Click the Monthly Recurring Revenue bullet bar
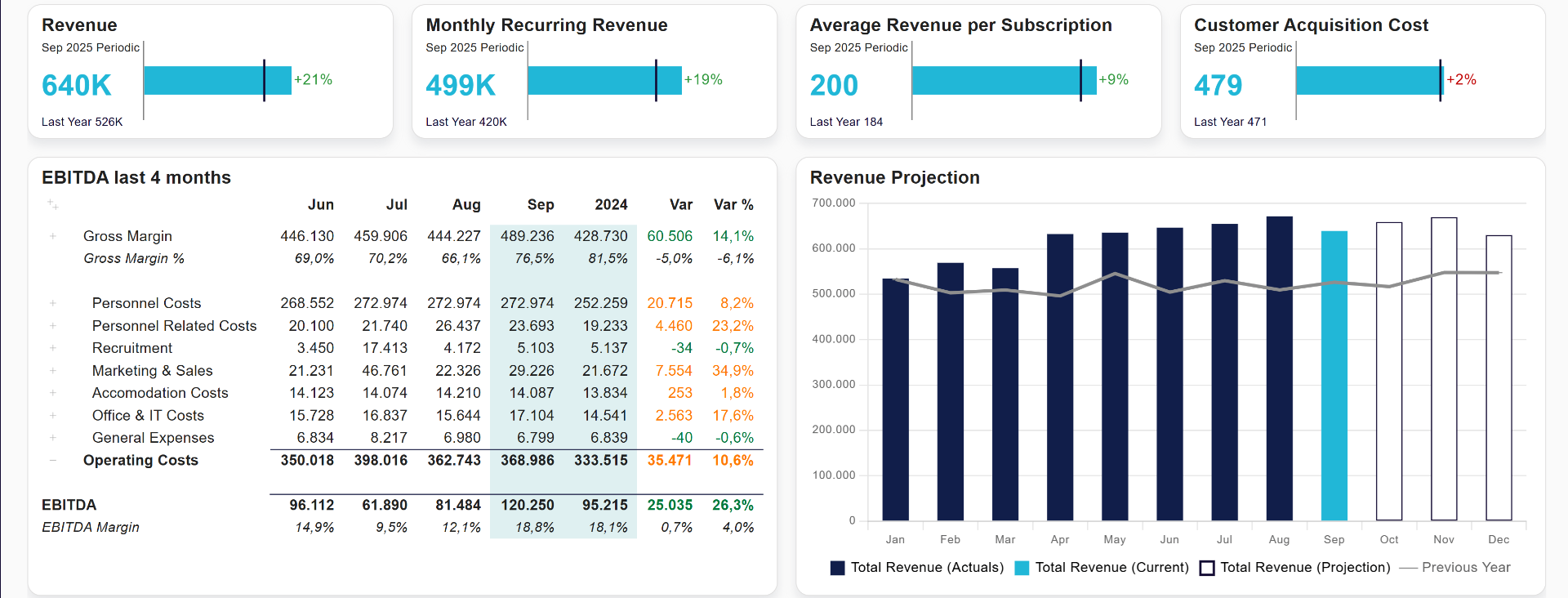This screenshot has width=1568, height=598. coord(604,80)
